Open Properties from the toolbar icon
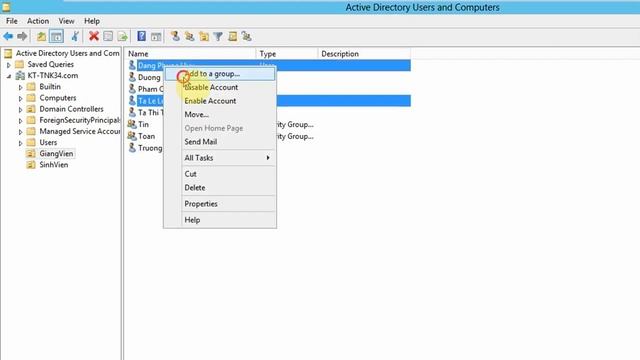 click(x=108, y=36)
